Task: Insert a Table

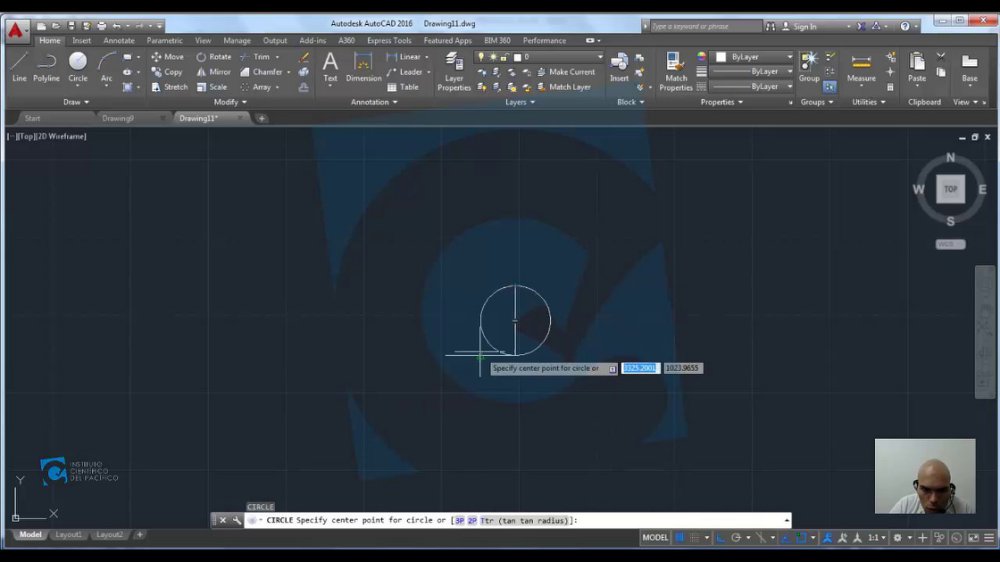Action: [403, 87]
